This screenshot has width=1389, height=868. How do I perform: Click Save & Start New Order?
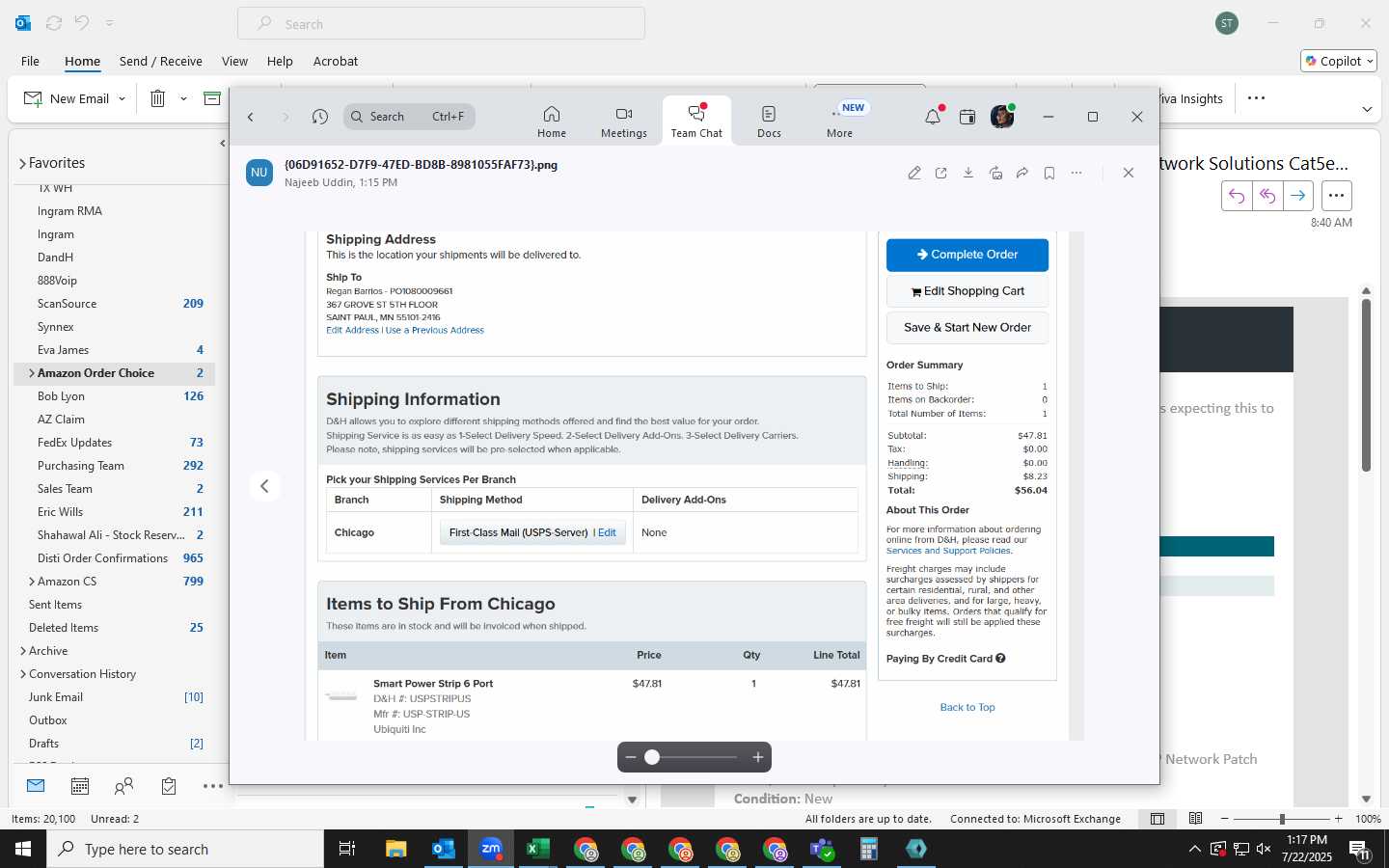click(x=967, y=328)
